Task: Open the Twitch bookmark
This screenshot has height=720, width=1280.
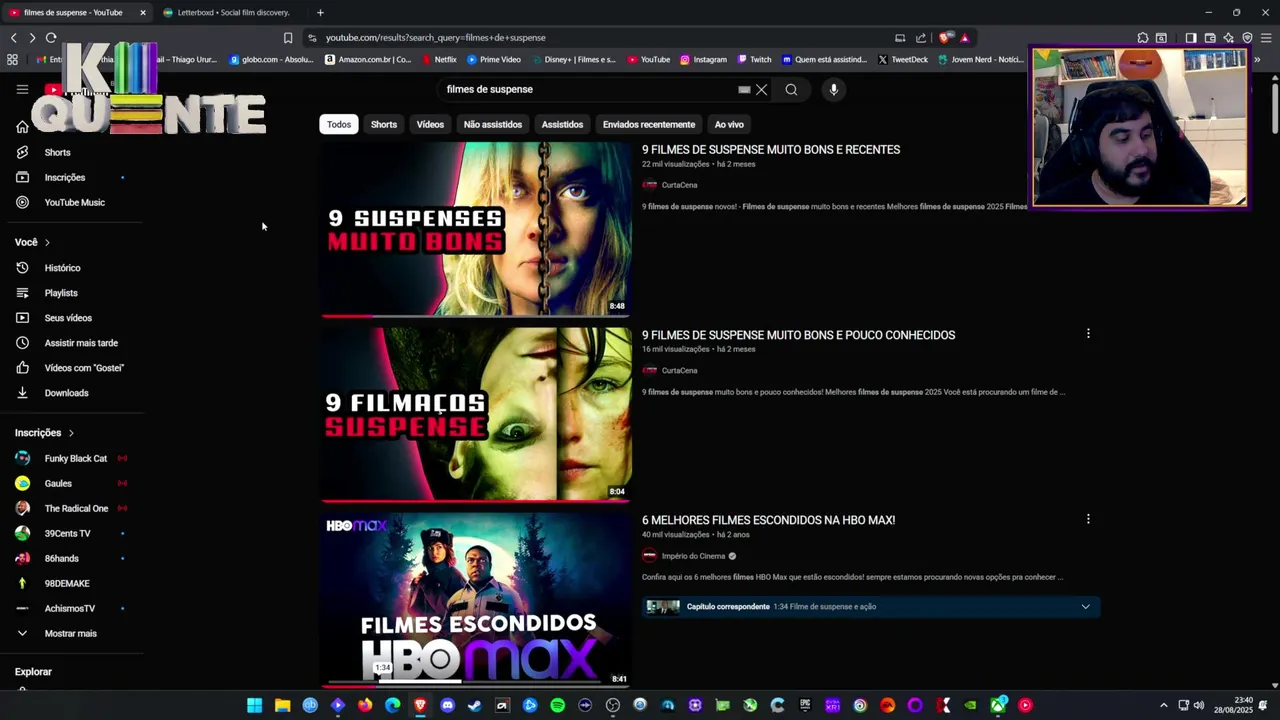Action: [754, 59]
